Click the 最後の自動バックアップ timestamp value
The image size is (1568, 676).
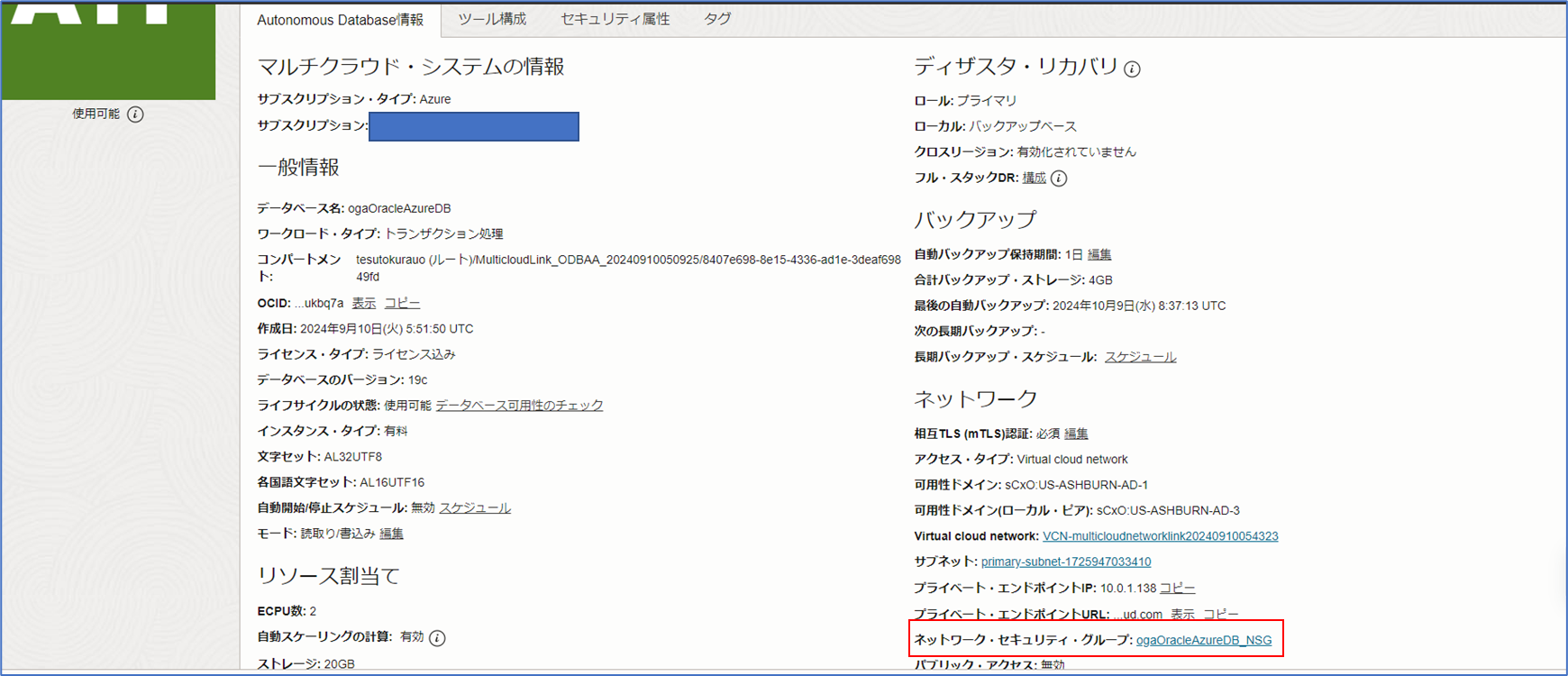(1139, 306)
